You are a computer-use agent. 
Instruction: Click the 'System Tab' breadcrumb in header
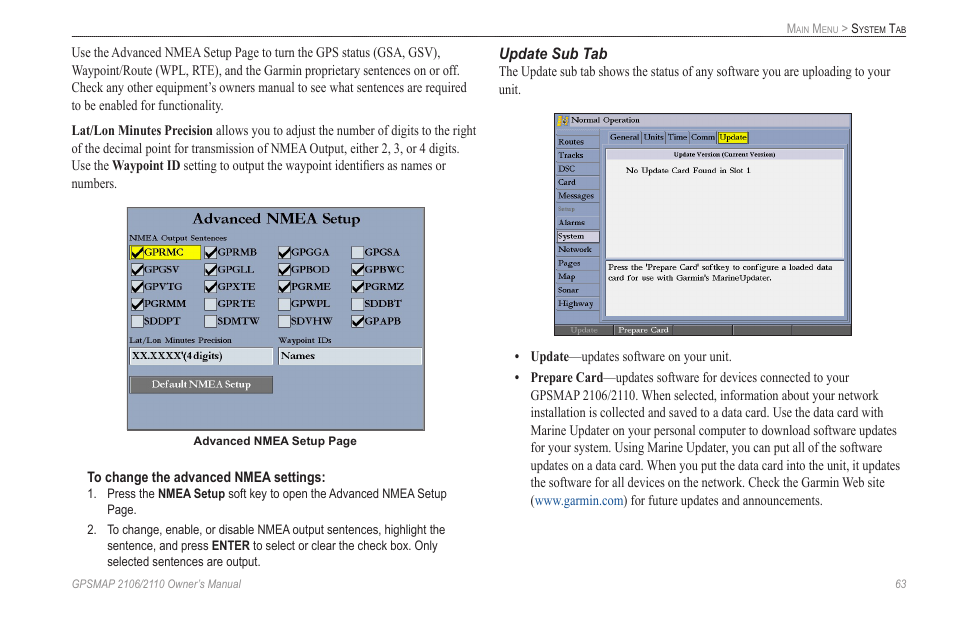879,29
